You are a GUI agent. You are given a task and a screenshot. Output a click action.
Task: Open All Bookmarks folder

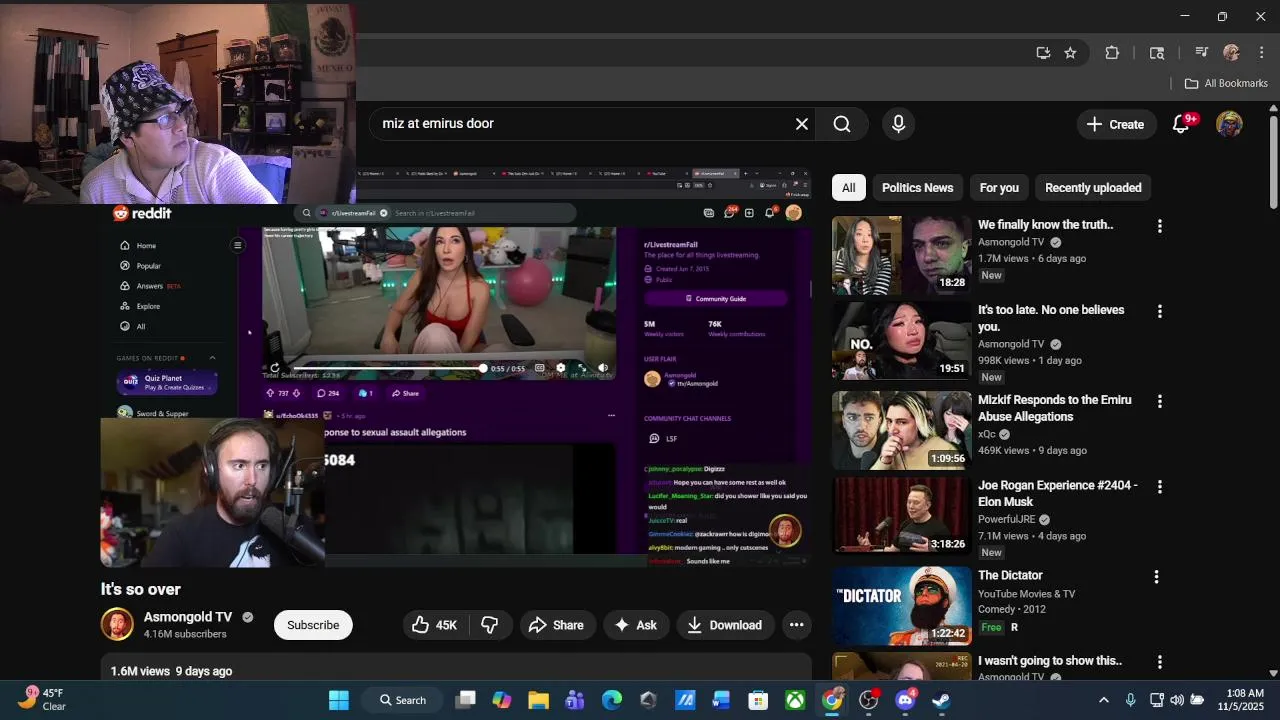[x=1226, y=83]
